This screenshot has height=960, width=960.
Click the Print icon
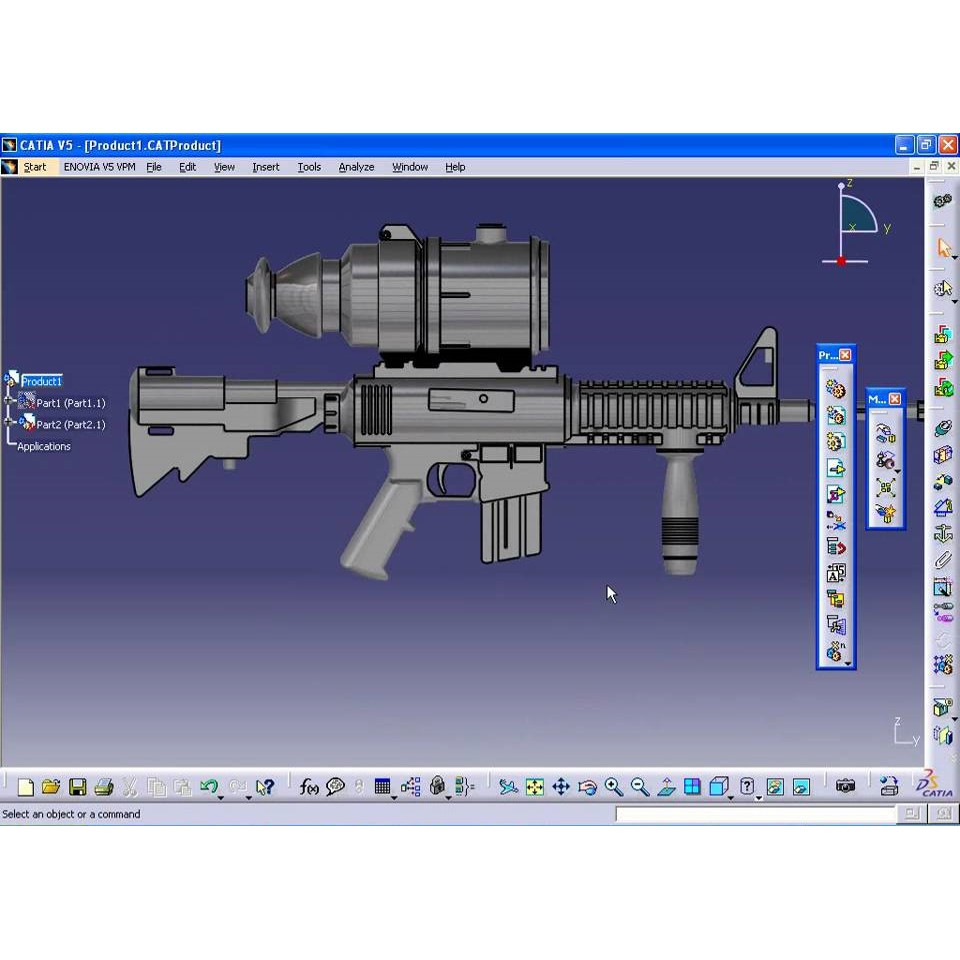tap(103, 787)
